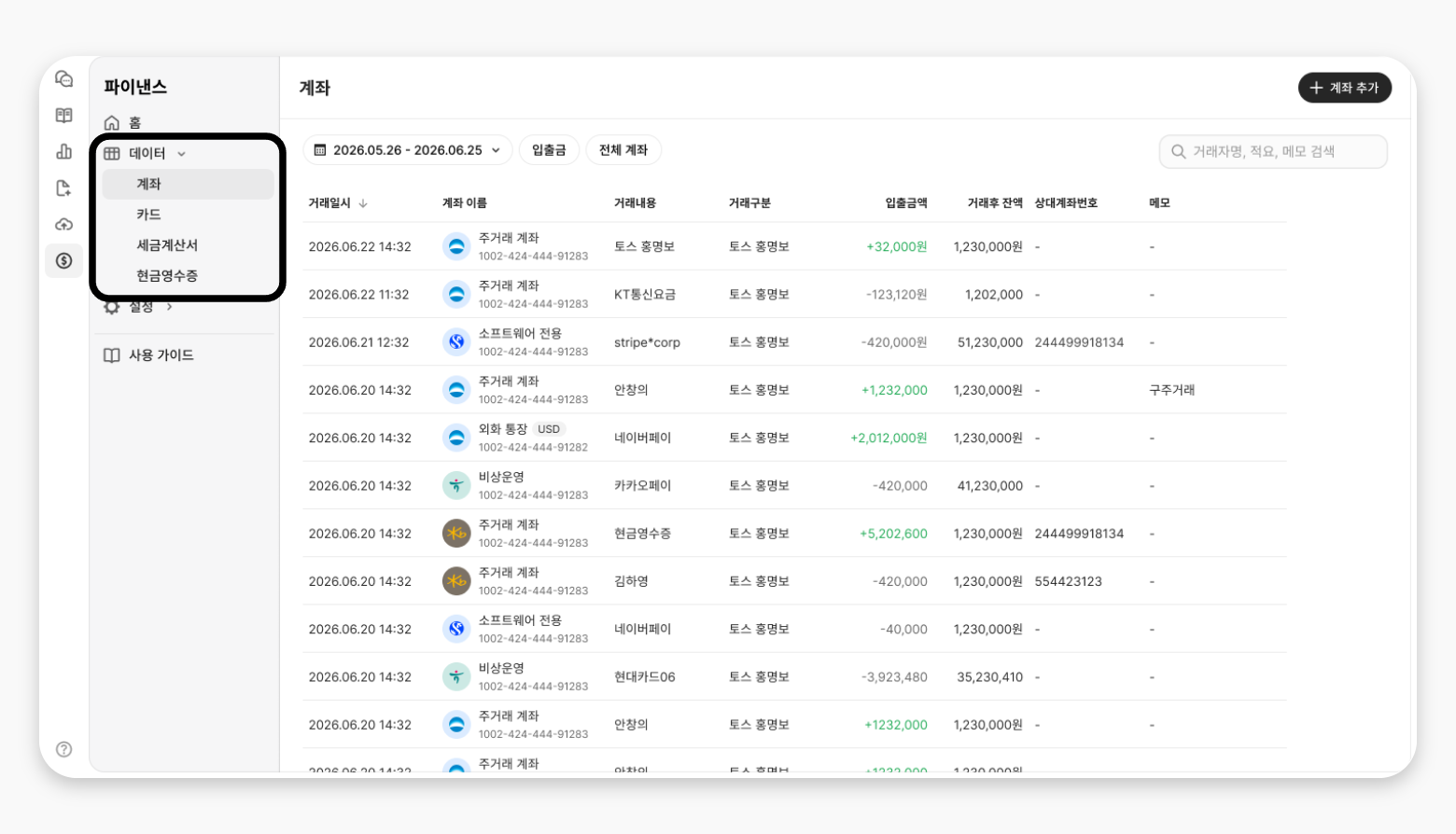The height and width of the screenshot is (834, 1456).
Task: Select 계좌 in the sidebar menu
Action: 188,184
